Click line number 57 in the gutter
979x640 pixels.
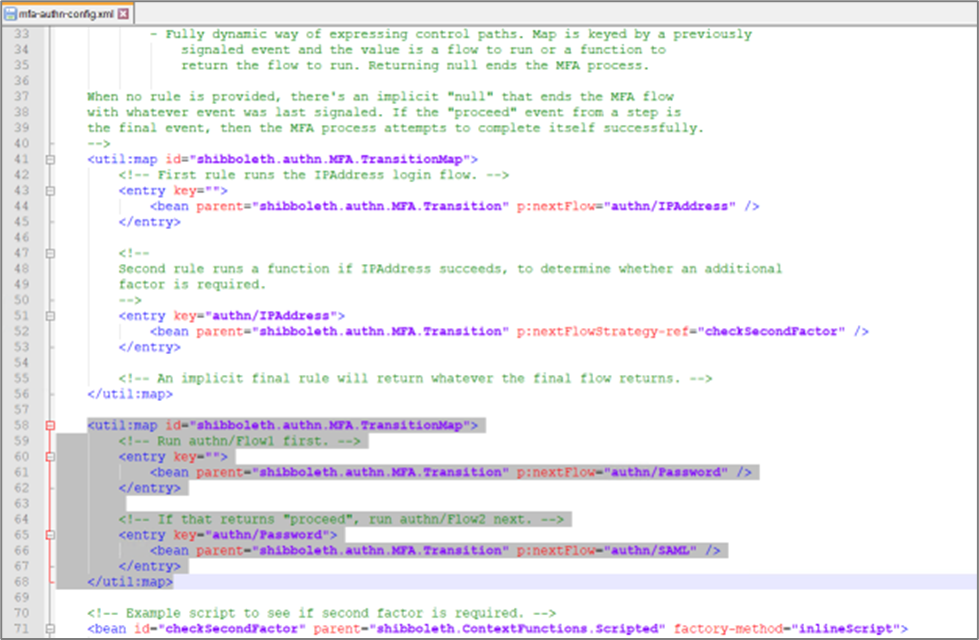point(22,409)
